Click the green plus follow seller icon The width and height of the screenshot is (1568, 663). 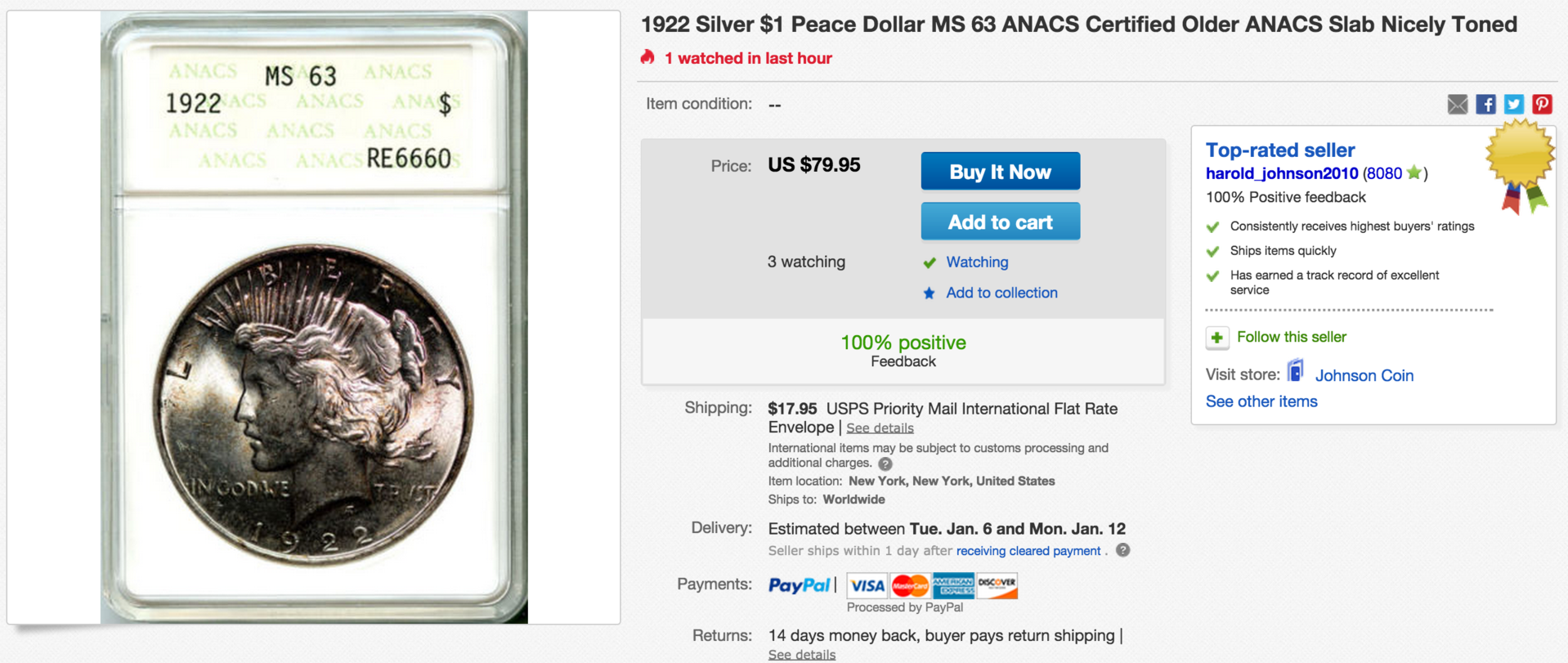click(x=1216, y=338)
